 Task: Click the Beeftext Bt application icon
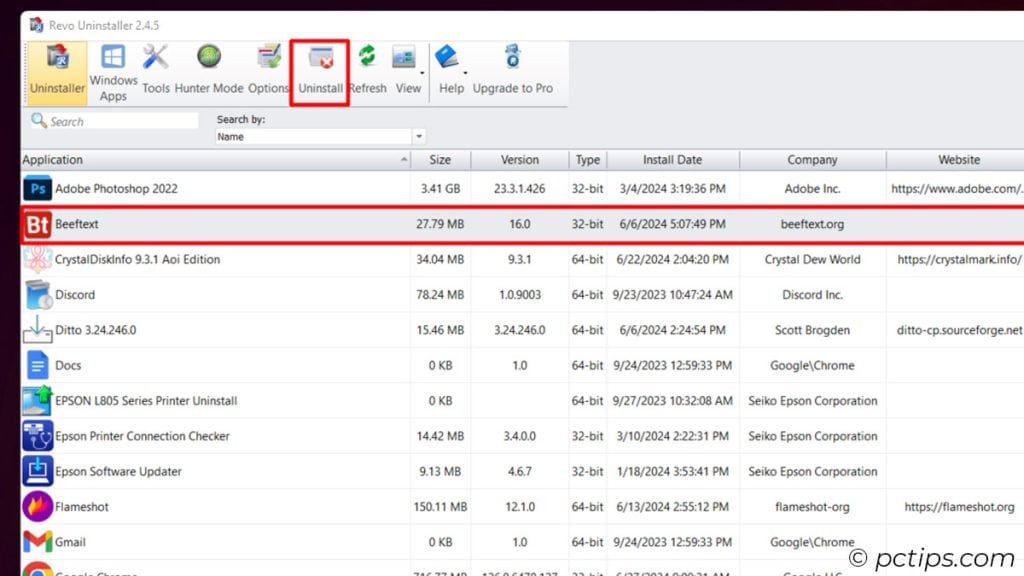coord(38,224)
